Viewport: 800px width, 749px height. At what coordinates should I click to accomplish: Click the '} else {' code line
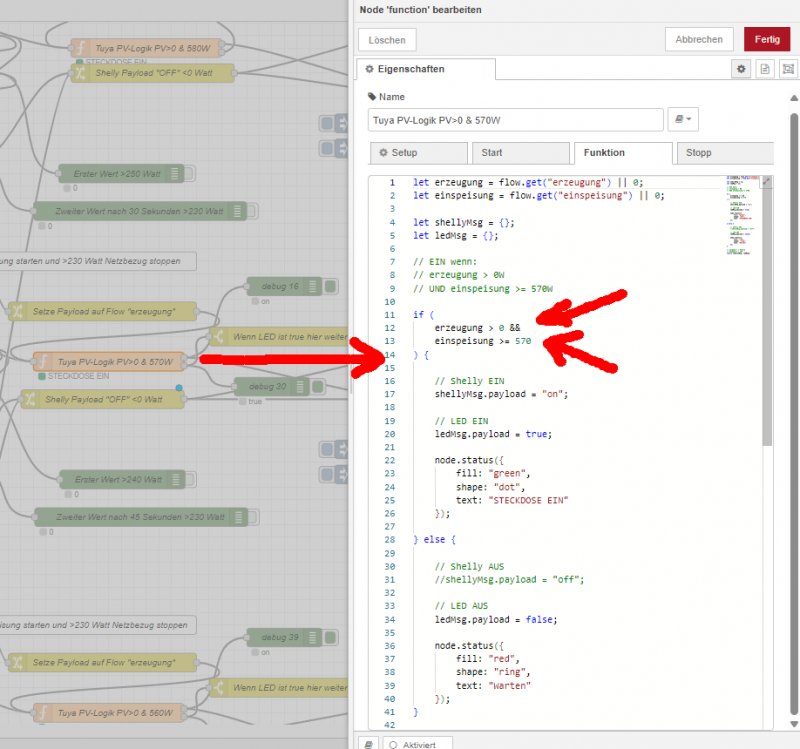point(434,539)
